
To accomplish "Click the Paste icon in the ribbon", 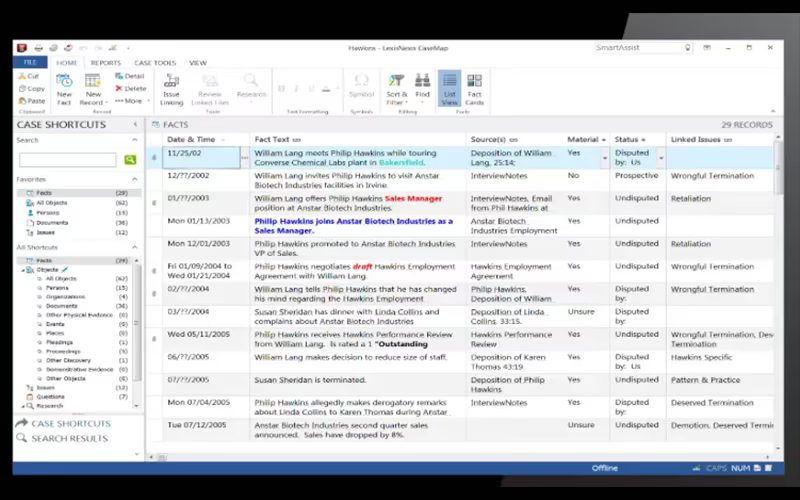I will (22, 101).
